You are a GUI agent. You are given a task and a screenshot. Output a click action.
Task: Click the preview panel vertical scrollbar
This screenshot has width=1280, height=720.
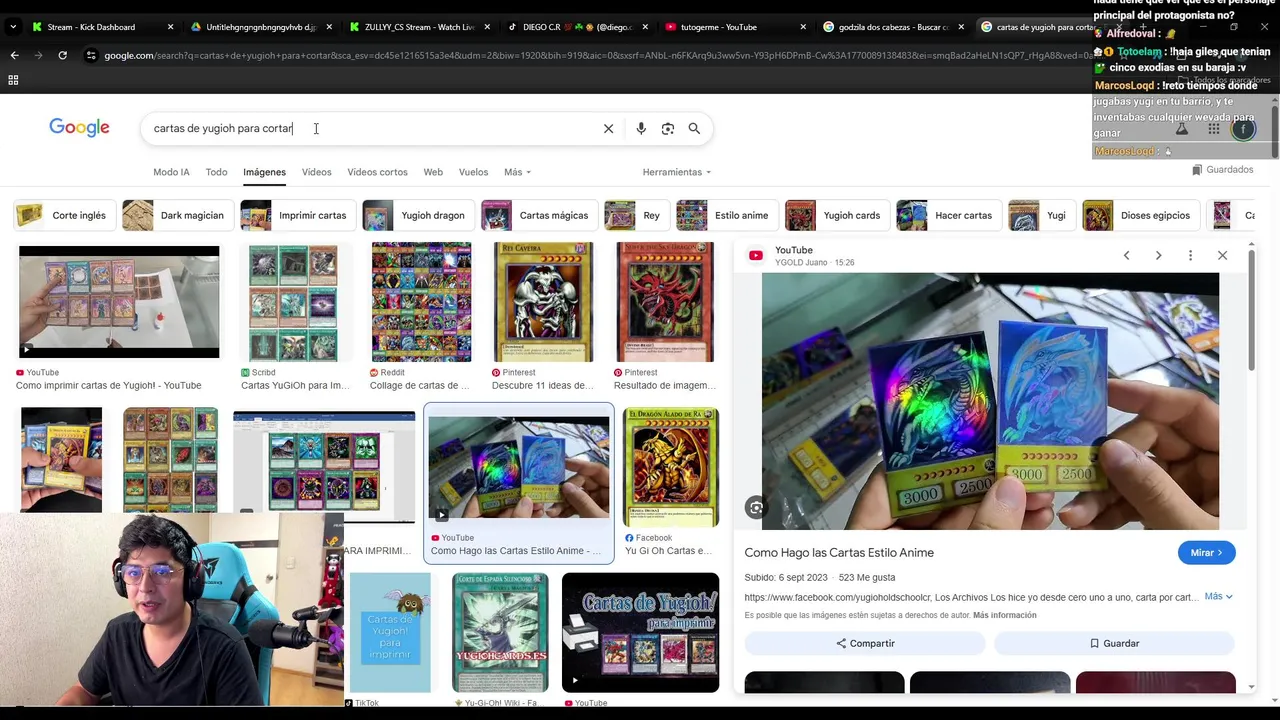(1251, 310)
